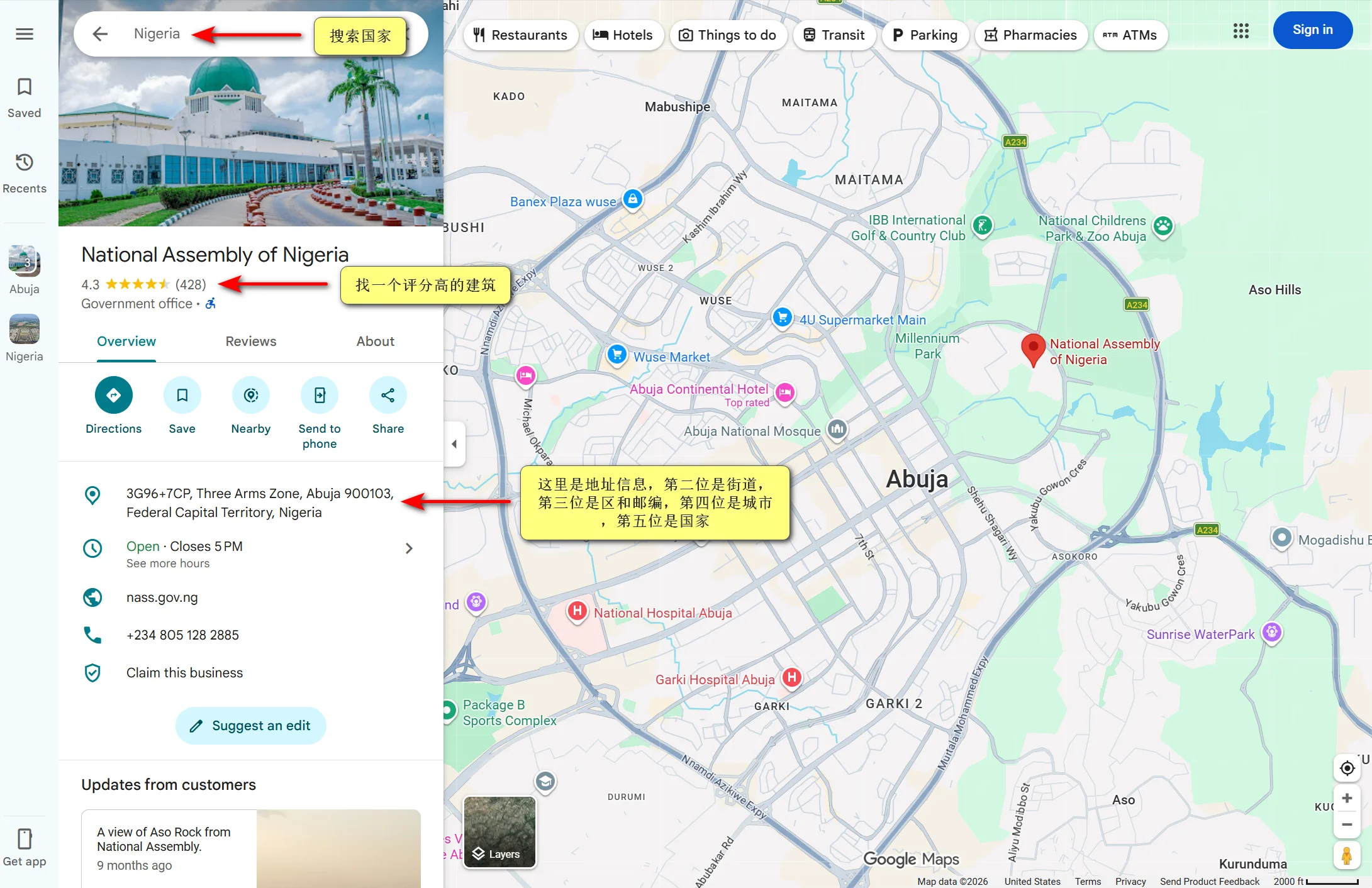Click the wheelchair accessibility icon
The width and height of the screenshot is (1372, 888).
point(211,304)
